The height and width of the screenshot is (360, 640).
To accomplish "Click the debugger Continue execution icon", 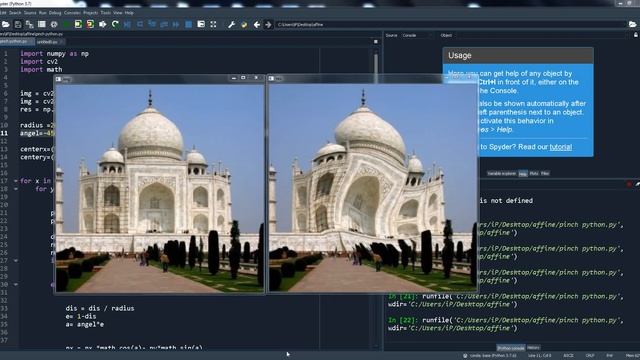I will click(x=176, y=24).
